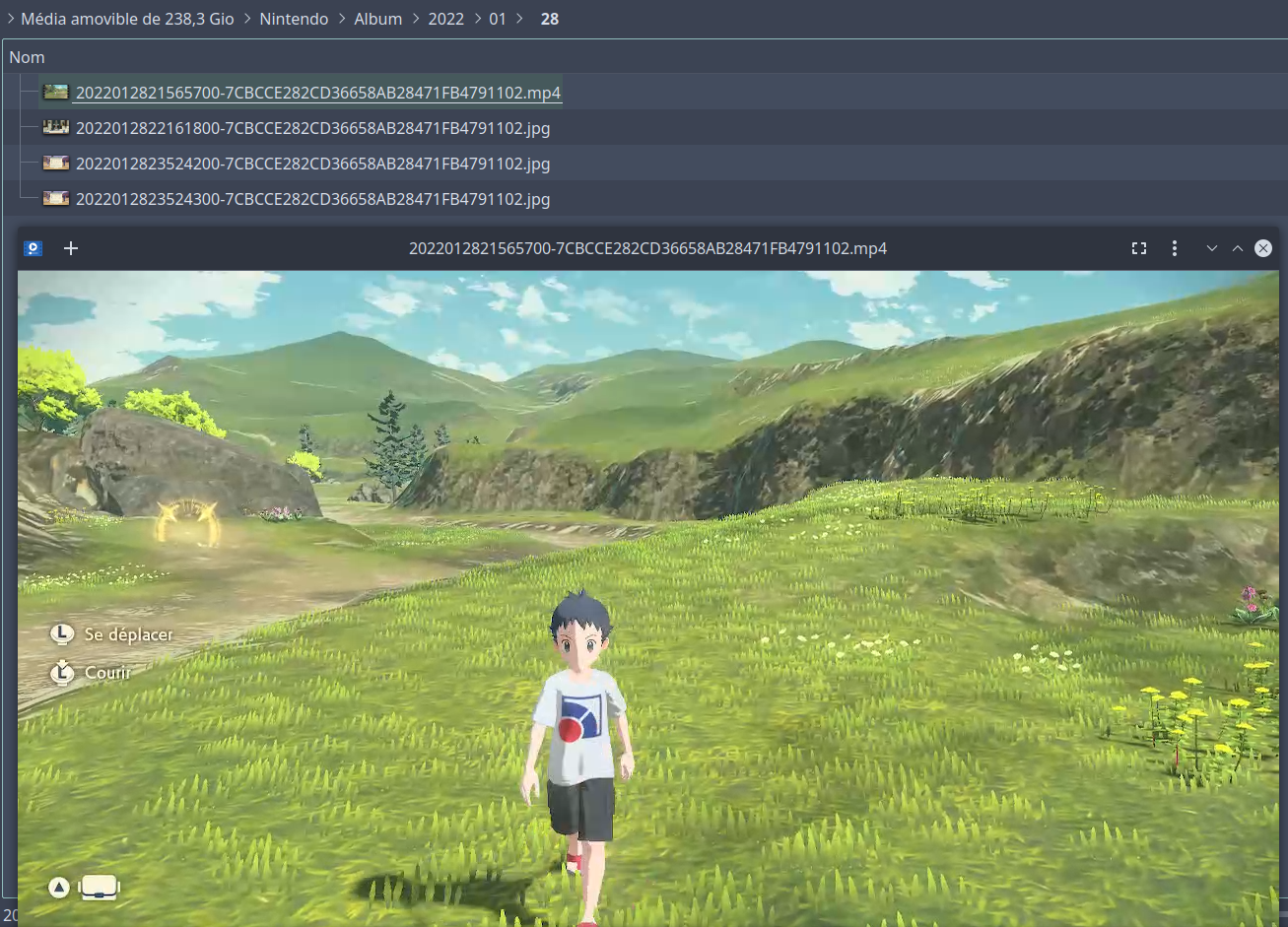Screen dimensions: 1288x927
Task: Sort files by the Nom column header
Action: click(x=28, y=57)
